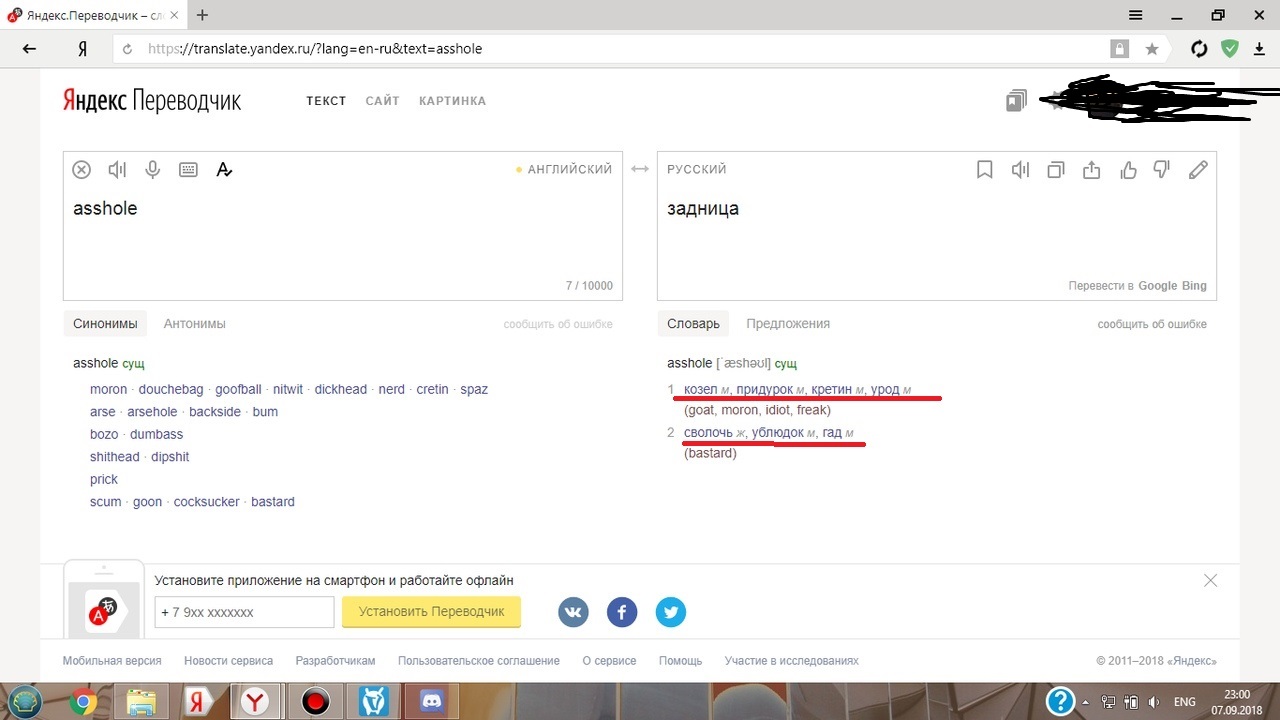This screenshot has width=1280, height=720.
Task: Toggle the spell-check autocorrect icon
Action: tap(224, 170)
